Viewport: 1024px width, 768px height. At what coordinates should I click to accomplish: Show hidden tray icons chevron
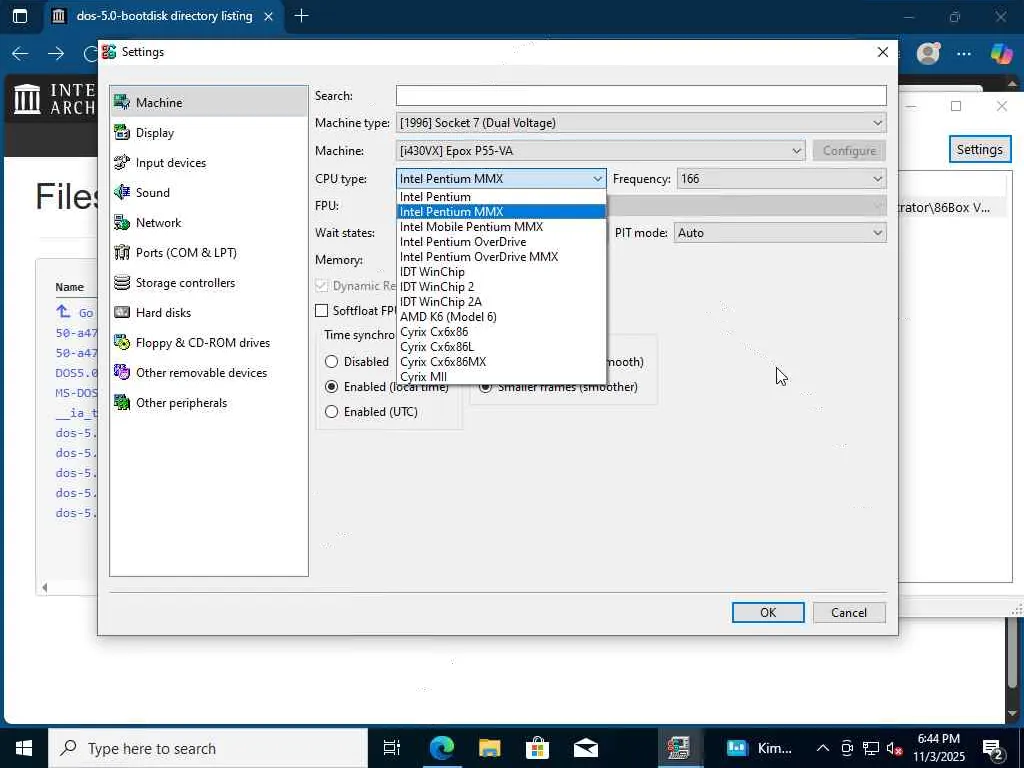point(823,748)
